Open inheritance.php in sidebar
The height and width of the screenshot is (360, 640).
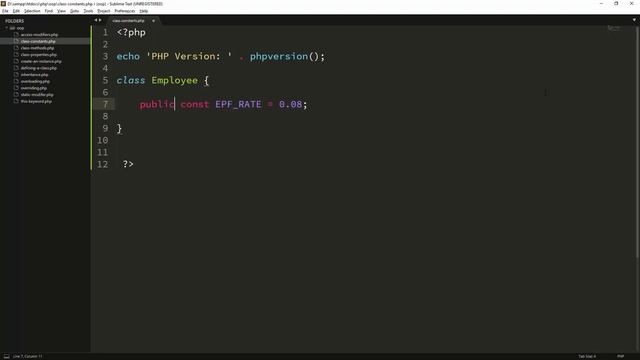[34, 75]
